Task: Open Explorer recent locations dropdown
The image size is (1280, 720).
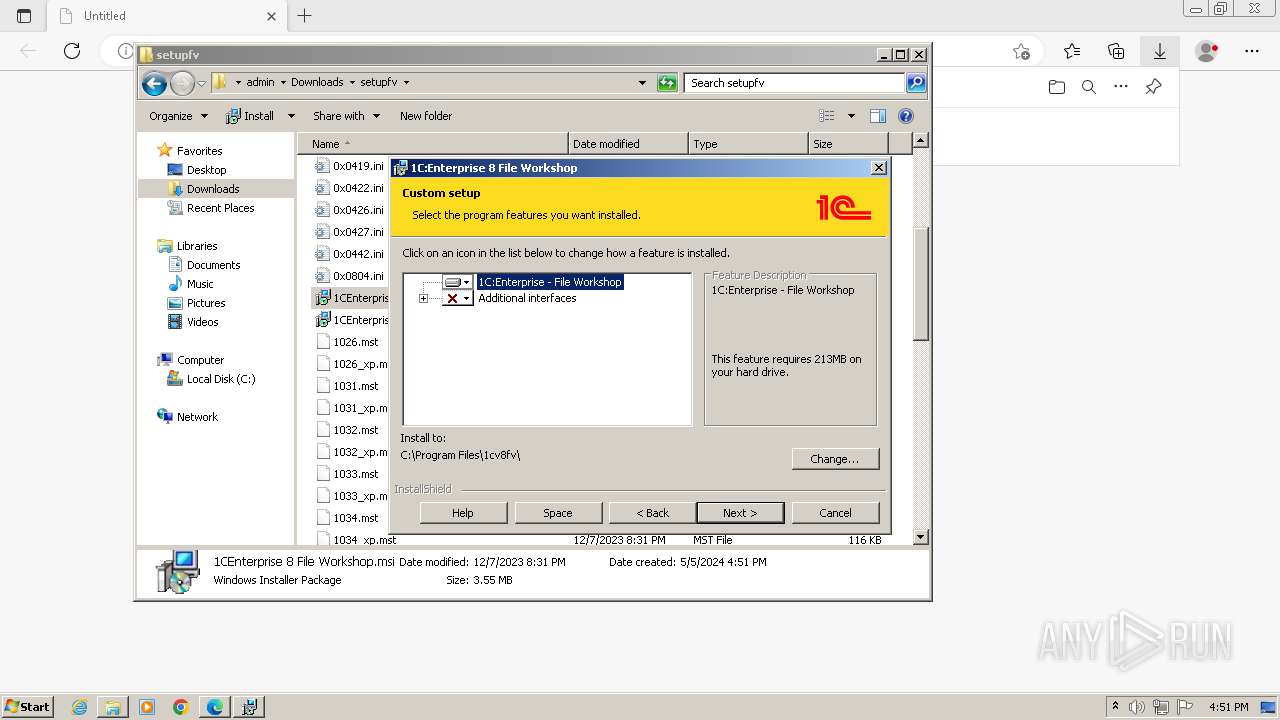Action: (x=201, y=83)
